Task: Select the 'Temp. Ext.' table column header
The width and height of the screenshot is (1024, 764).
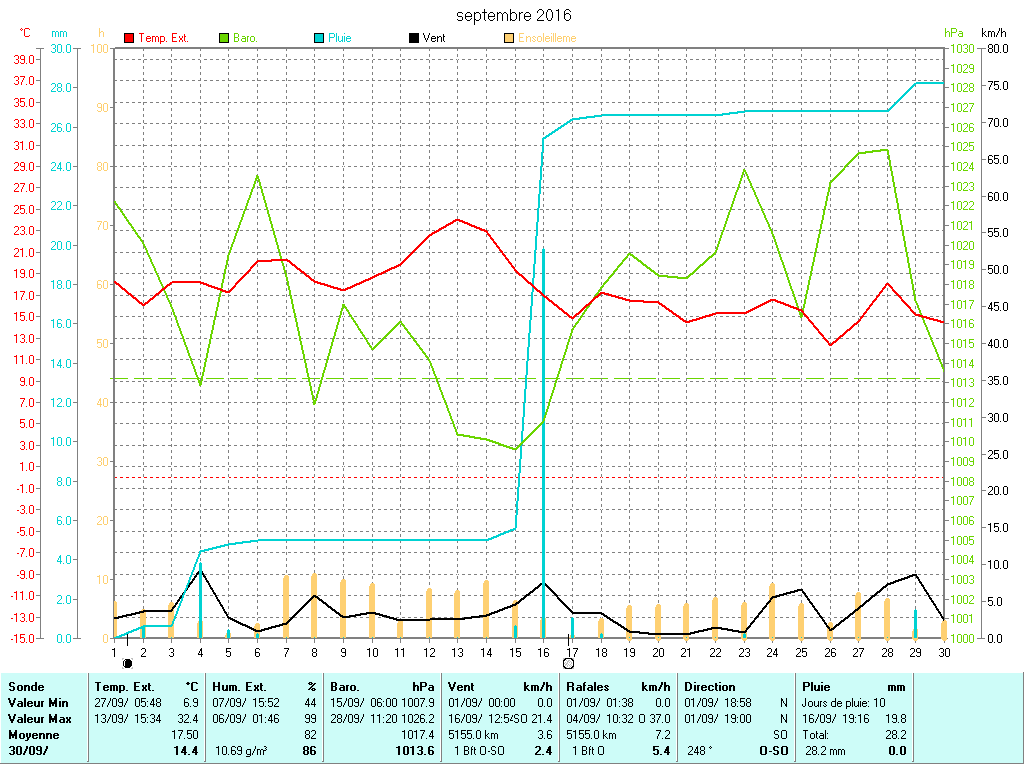Action: coord(124,687)
